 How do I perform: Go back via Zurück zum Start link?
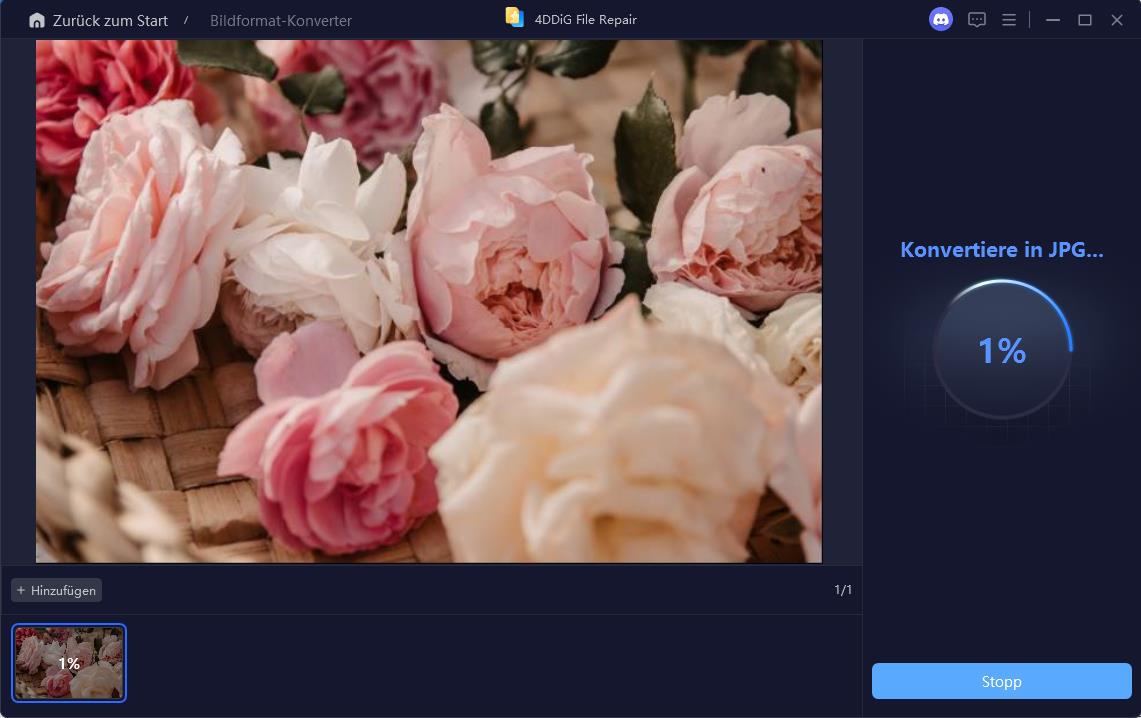110,21
